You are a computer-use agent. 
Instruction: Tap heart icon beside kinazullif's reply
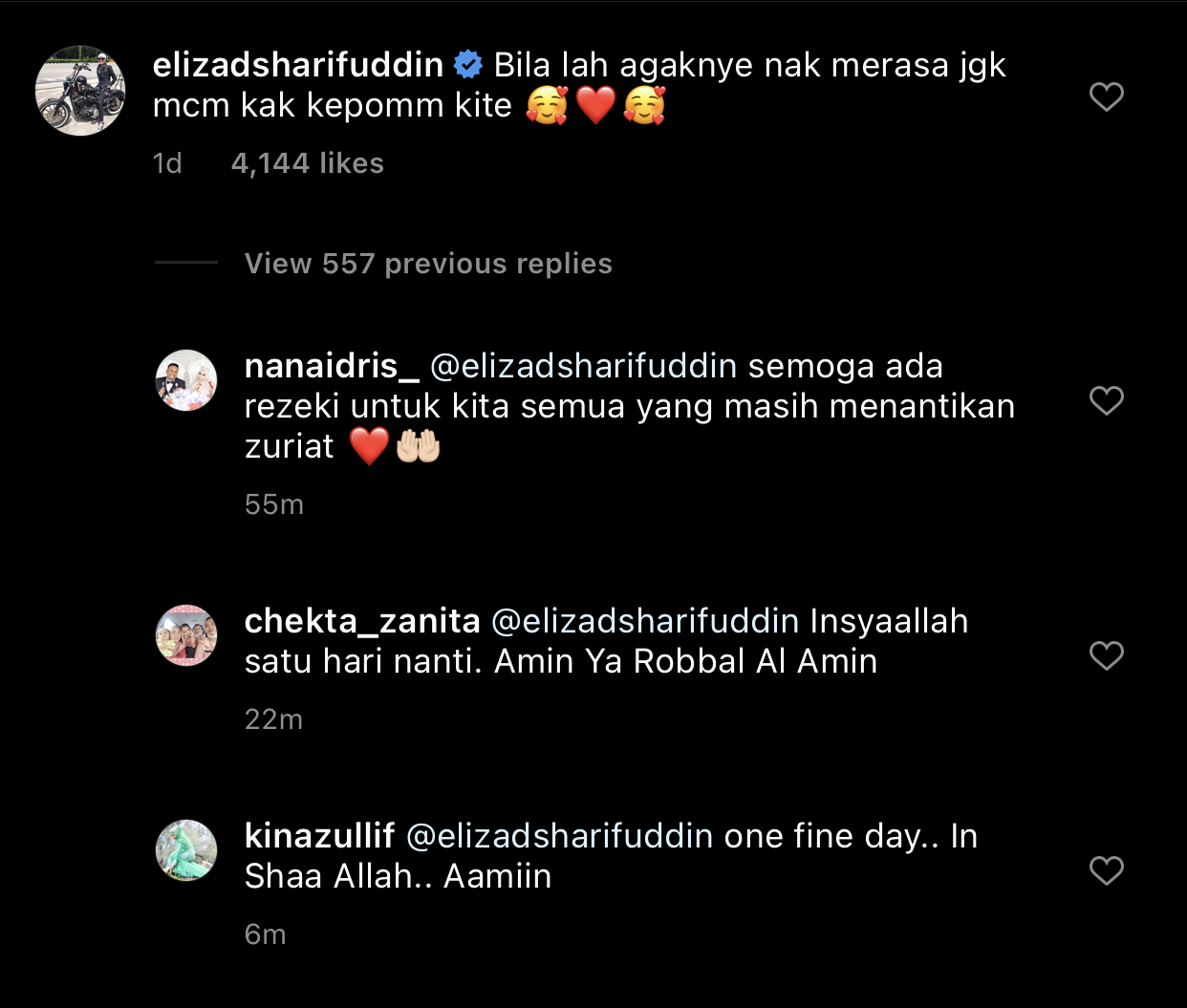[1107, 870]
